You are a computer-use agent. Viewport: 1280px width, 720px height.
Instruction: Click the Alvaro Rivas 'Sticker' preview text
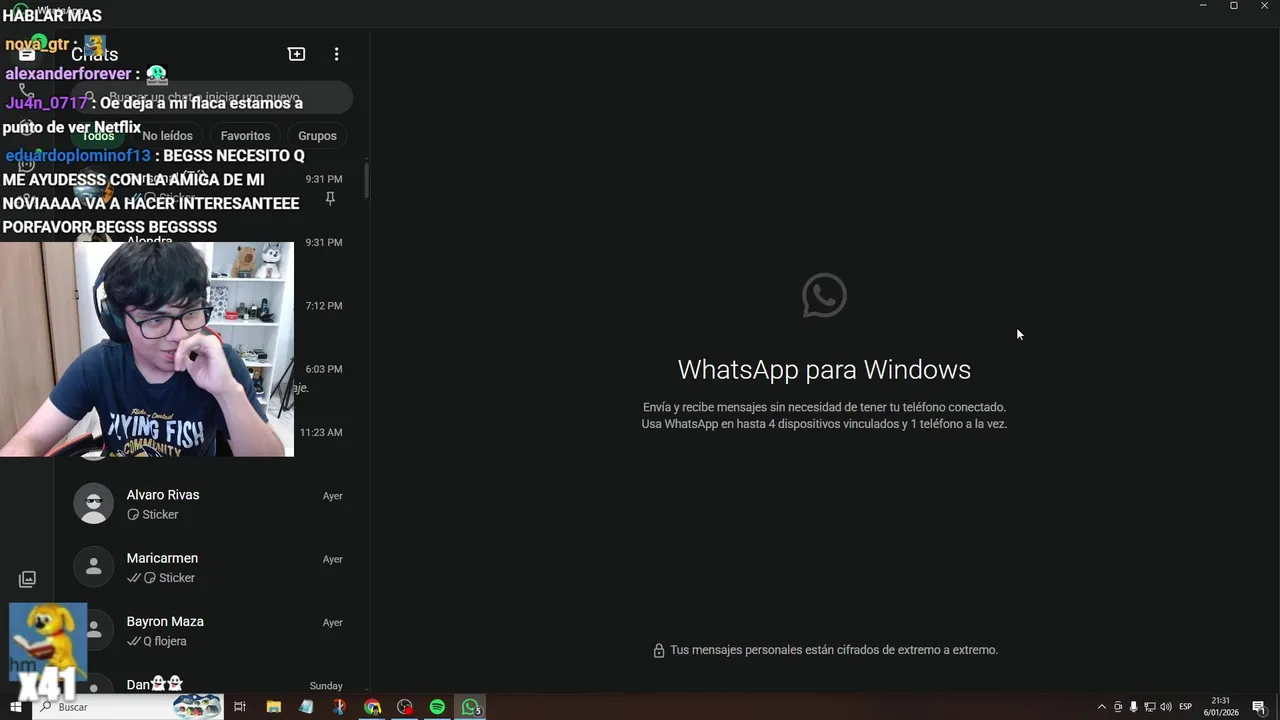160,515
